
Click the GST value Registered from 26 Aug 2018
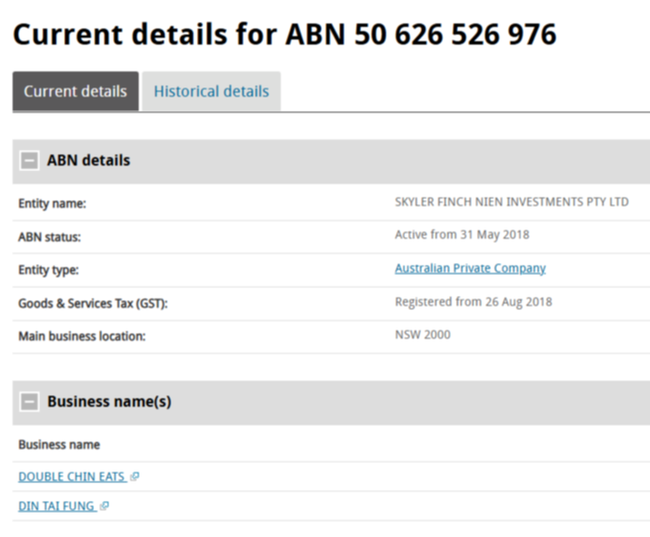[x=473, y=301]
